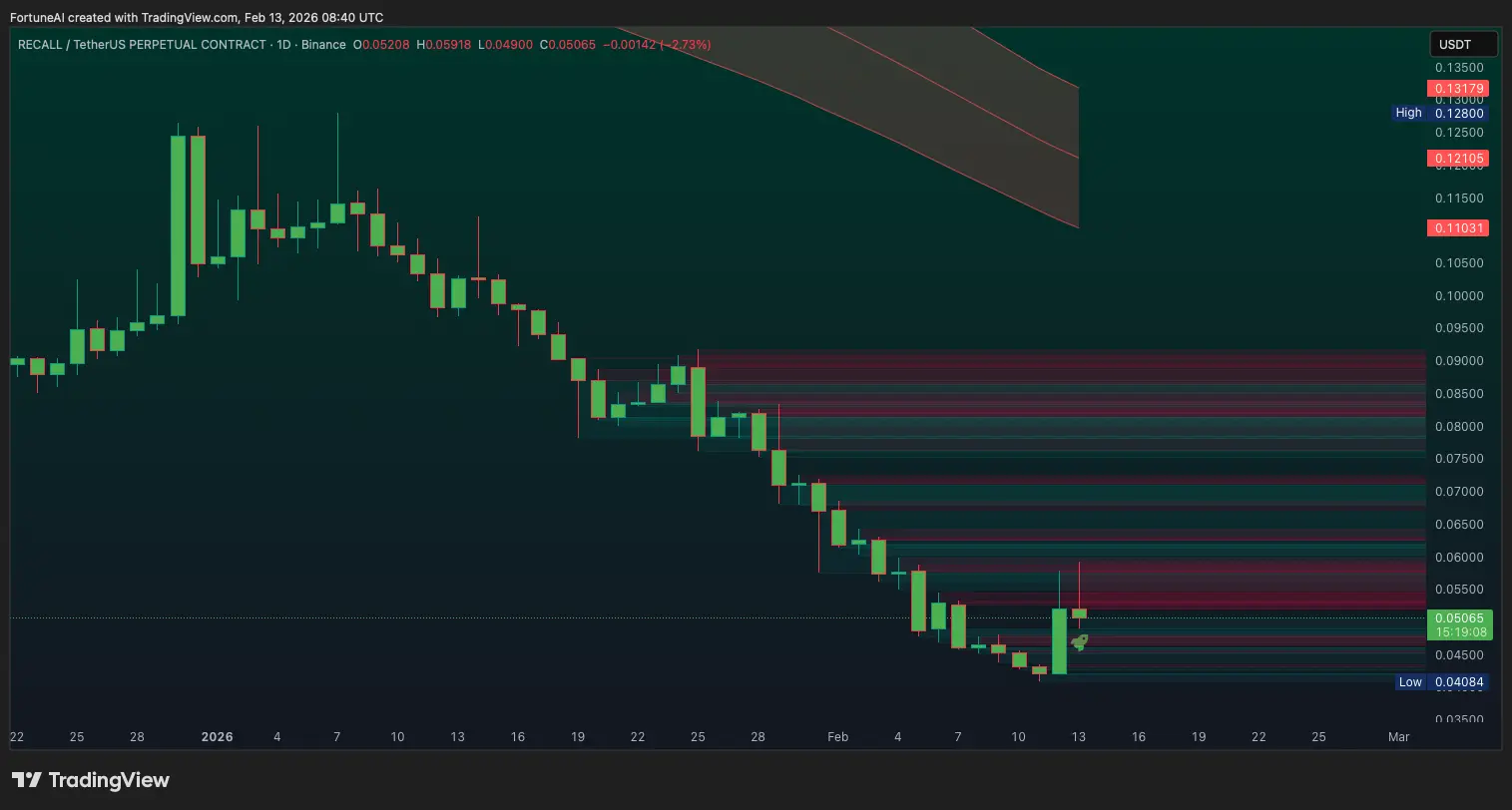Click the 1D interval in the chart legend
This screenshot has height=810, width=1512.
click(x=284, y=45)
